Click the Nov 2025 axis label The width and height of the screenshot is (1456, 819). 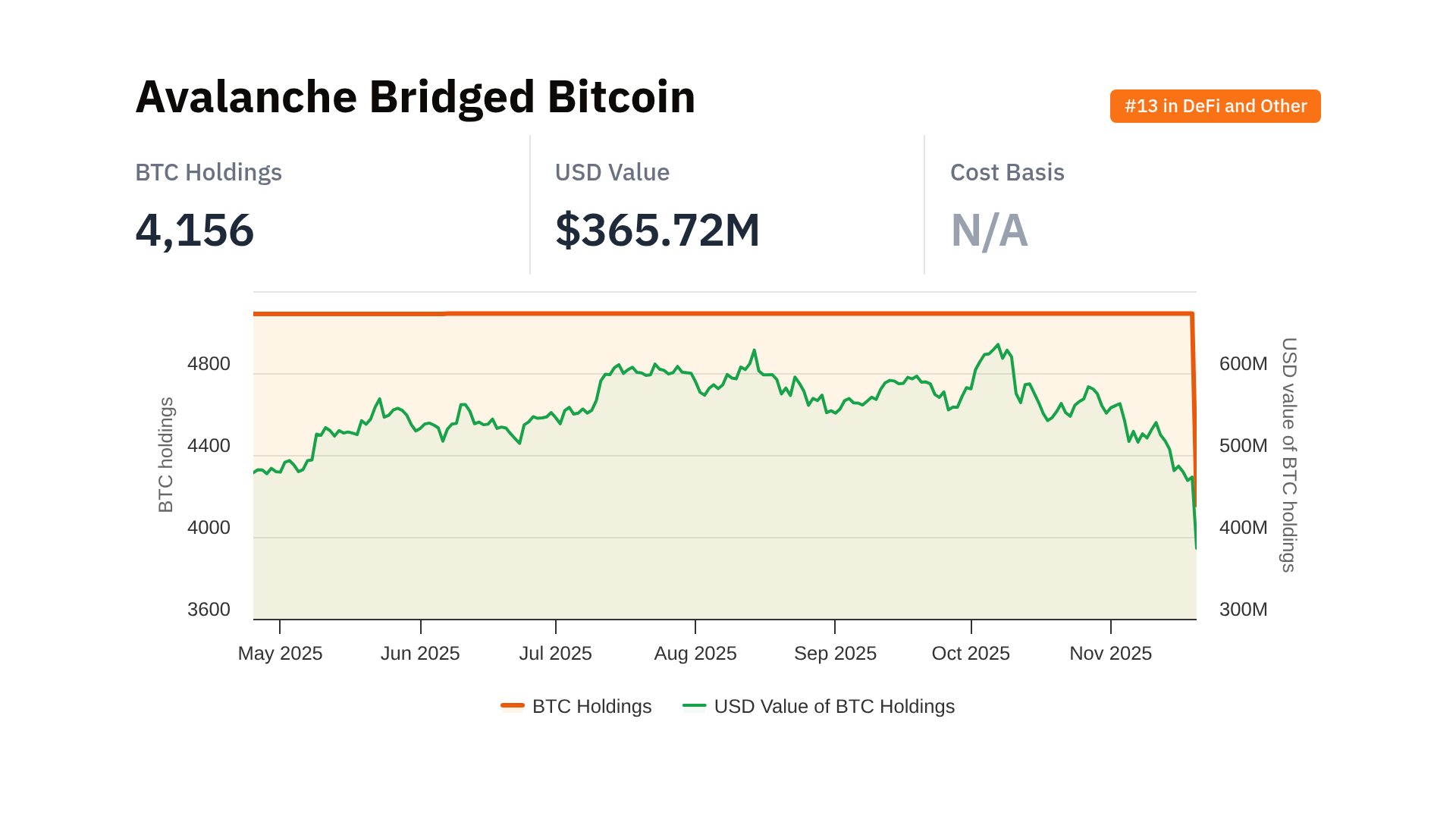(1110, 653)
